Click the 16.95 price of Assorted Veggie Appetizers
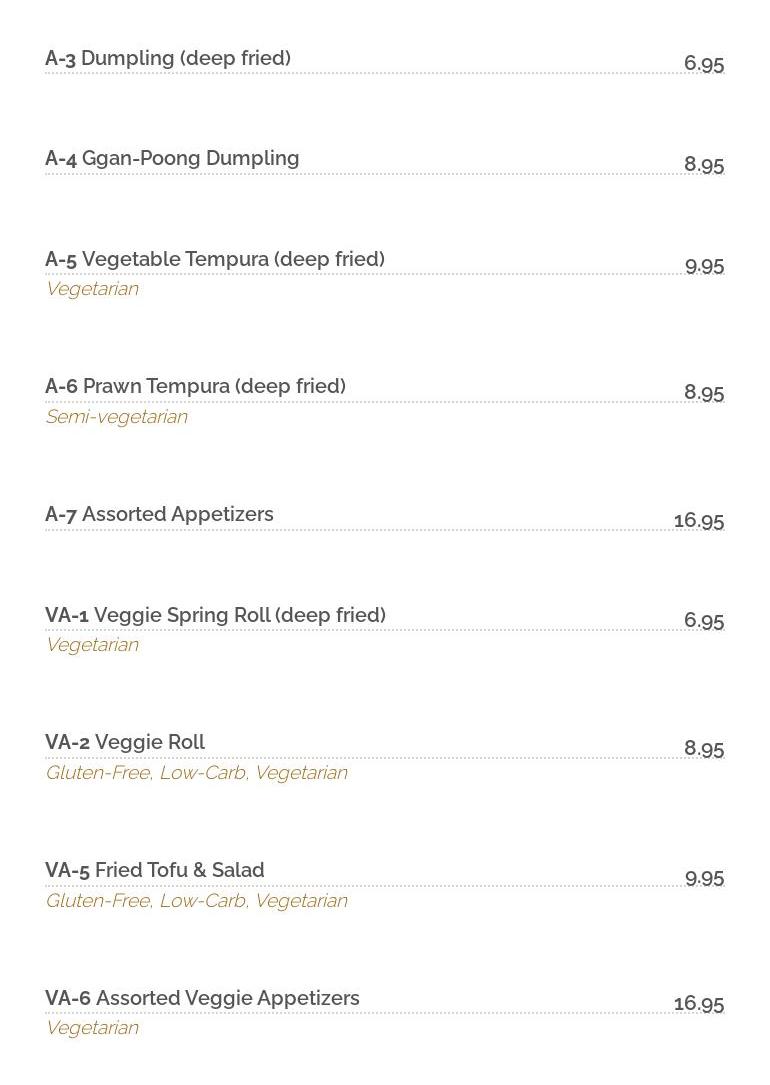The image size is (770, 1085). click(x=699, y=1004)
